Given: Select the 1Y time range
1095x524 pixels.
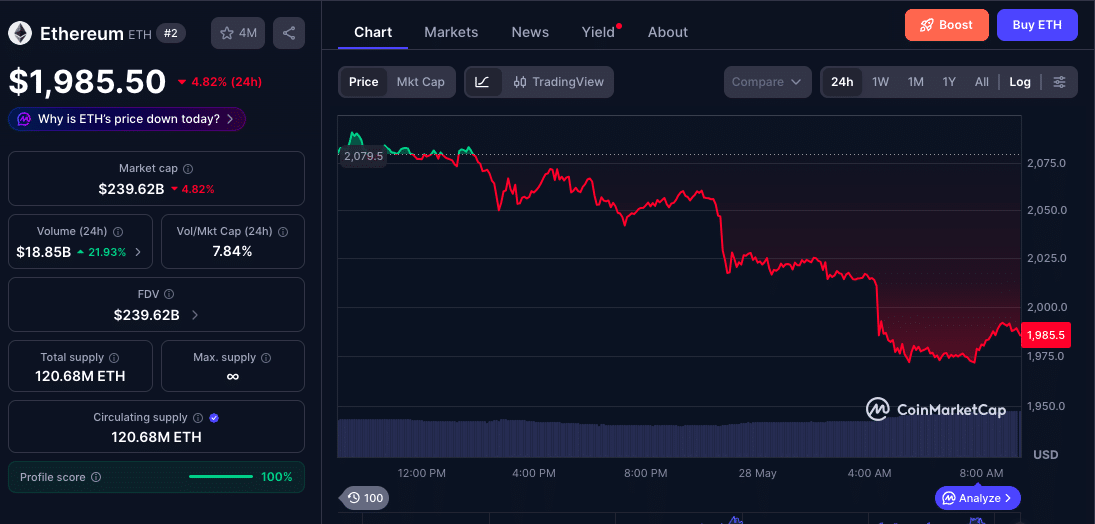Looking at the screenshot, I should click(x=948, y=82).
